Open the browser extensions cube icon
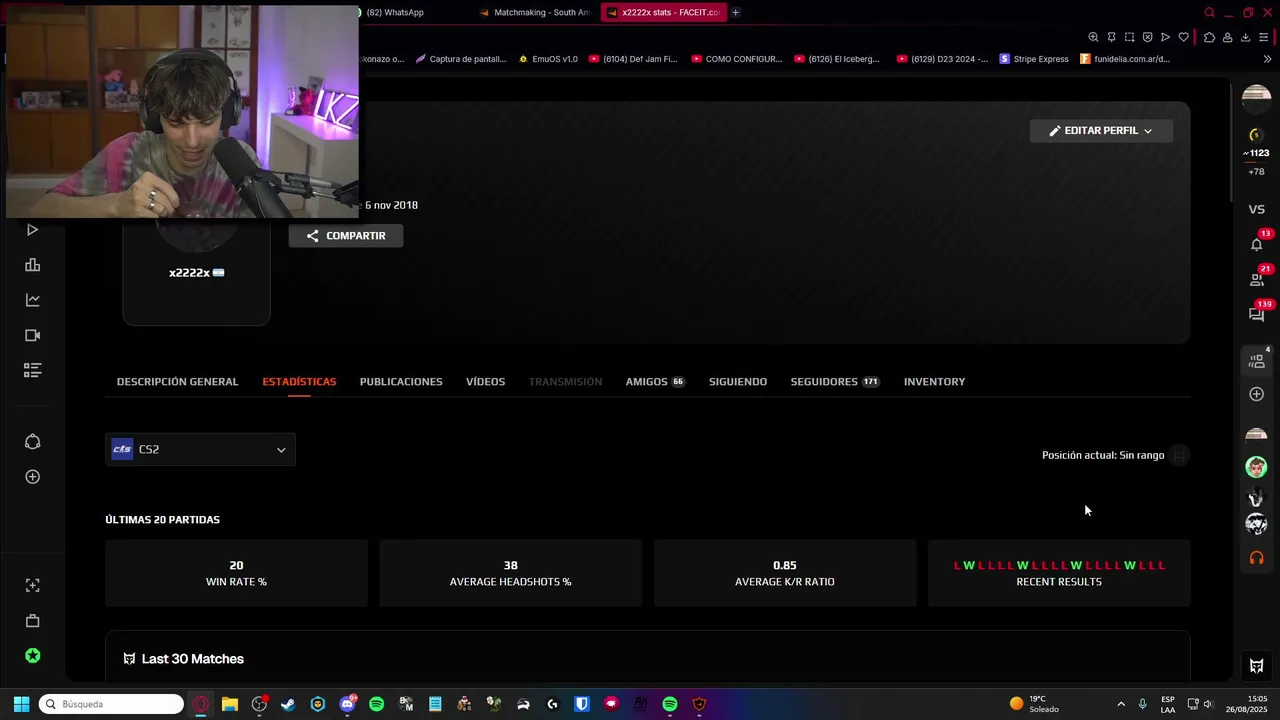 [x=1209, y=37]
